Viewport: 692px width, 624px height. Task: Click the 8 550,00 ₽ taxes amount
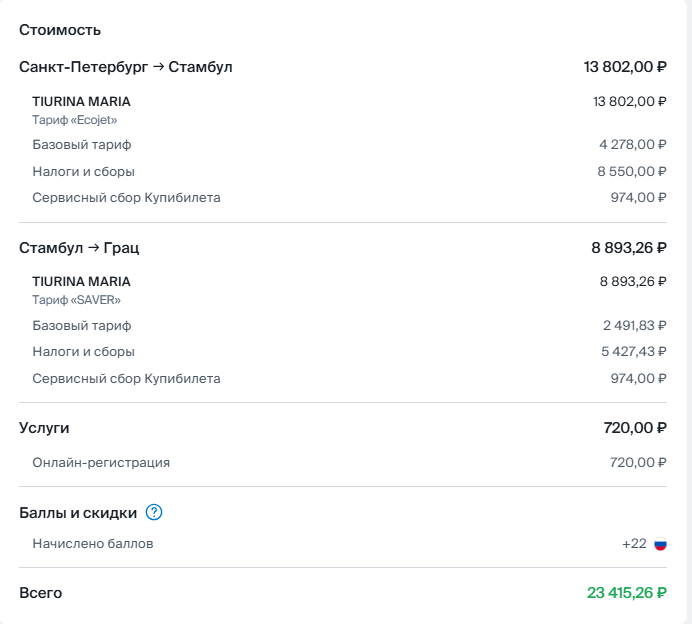click(x=632, y=171)
